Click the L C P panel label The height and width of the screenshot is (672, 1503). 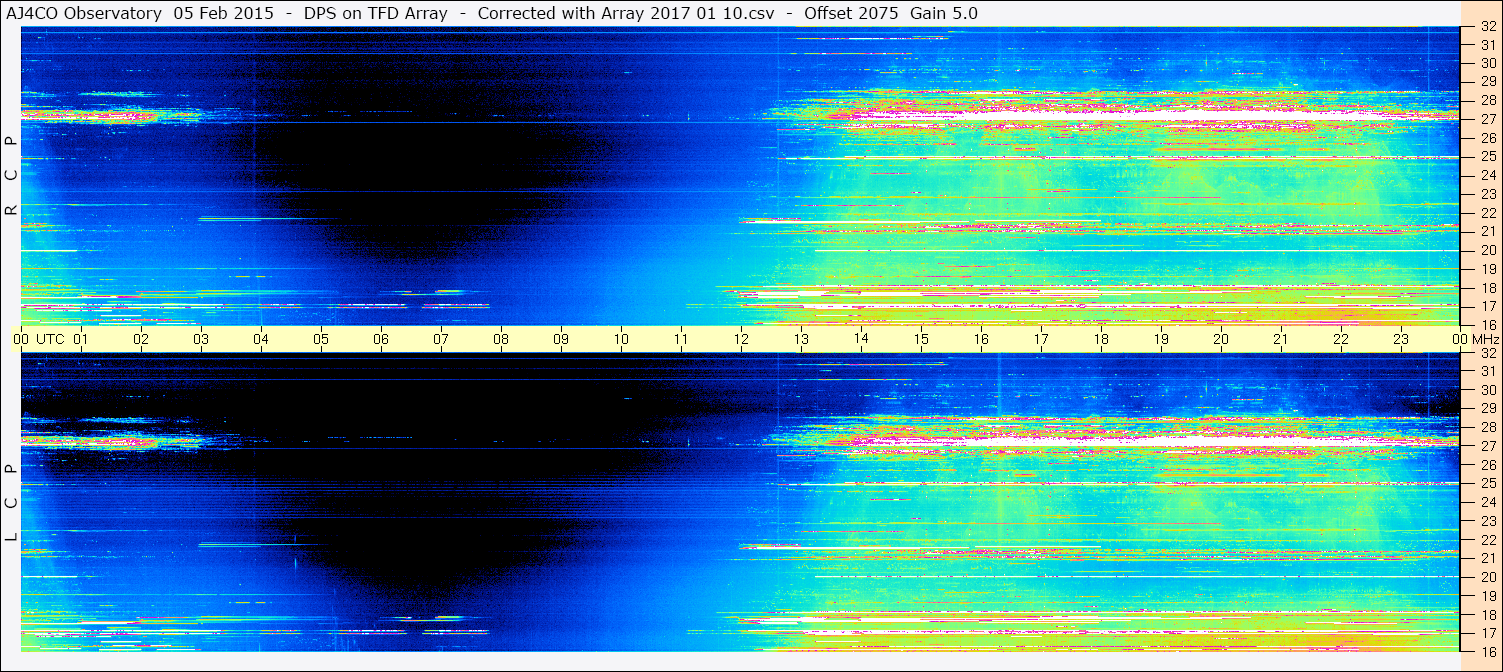pyautogui.click(x=11, y=503)
